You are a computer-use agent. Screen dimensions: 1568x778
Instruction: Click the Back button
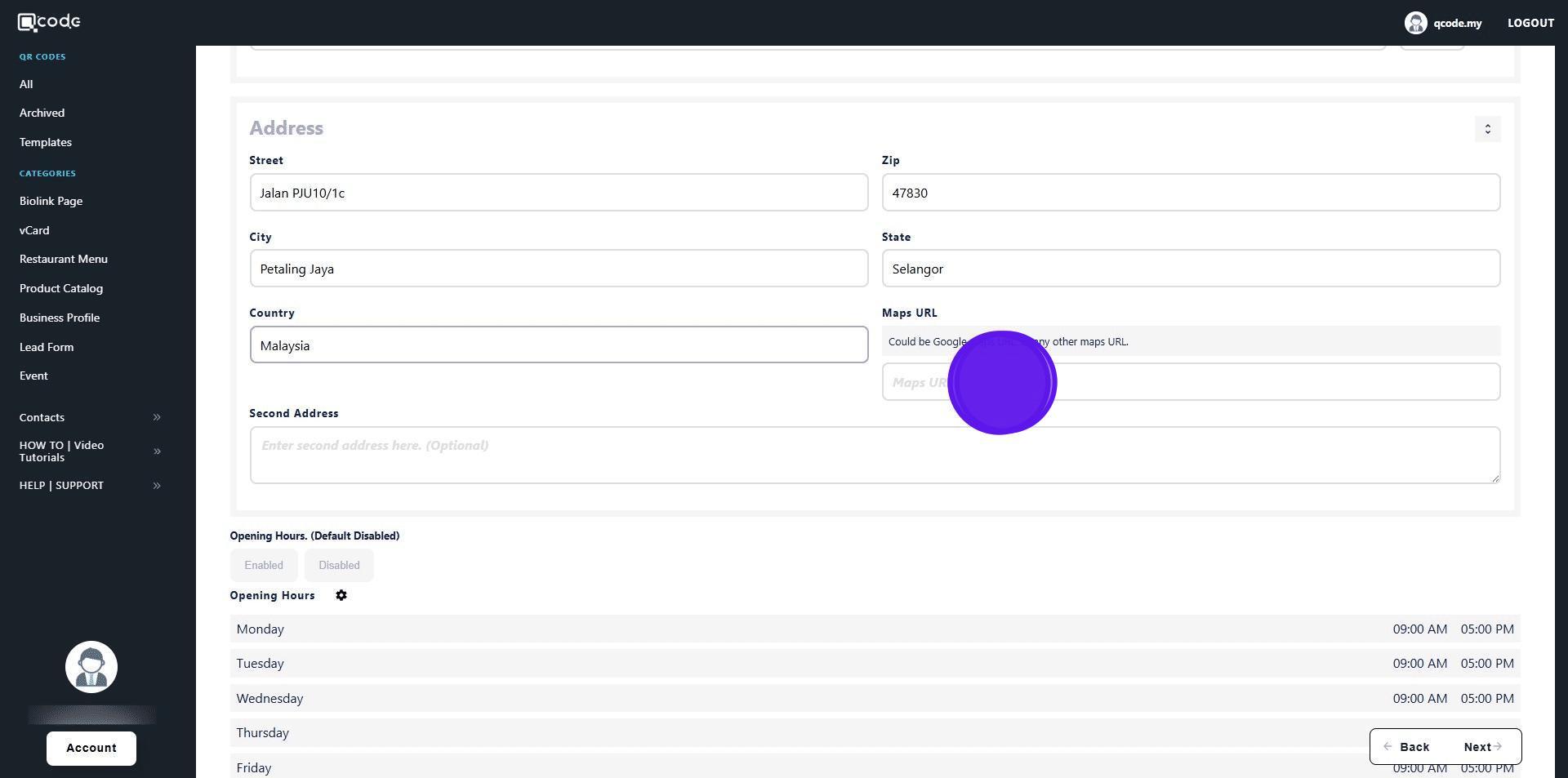coord(1407,747)
